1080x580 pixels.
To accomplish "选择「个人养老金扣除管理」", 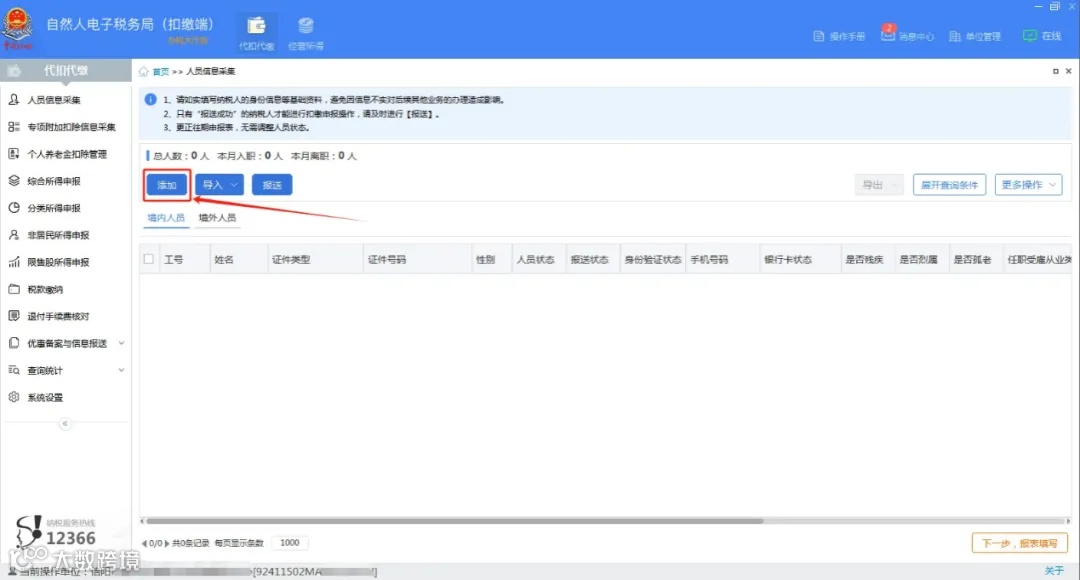I will 68,153.
